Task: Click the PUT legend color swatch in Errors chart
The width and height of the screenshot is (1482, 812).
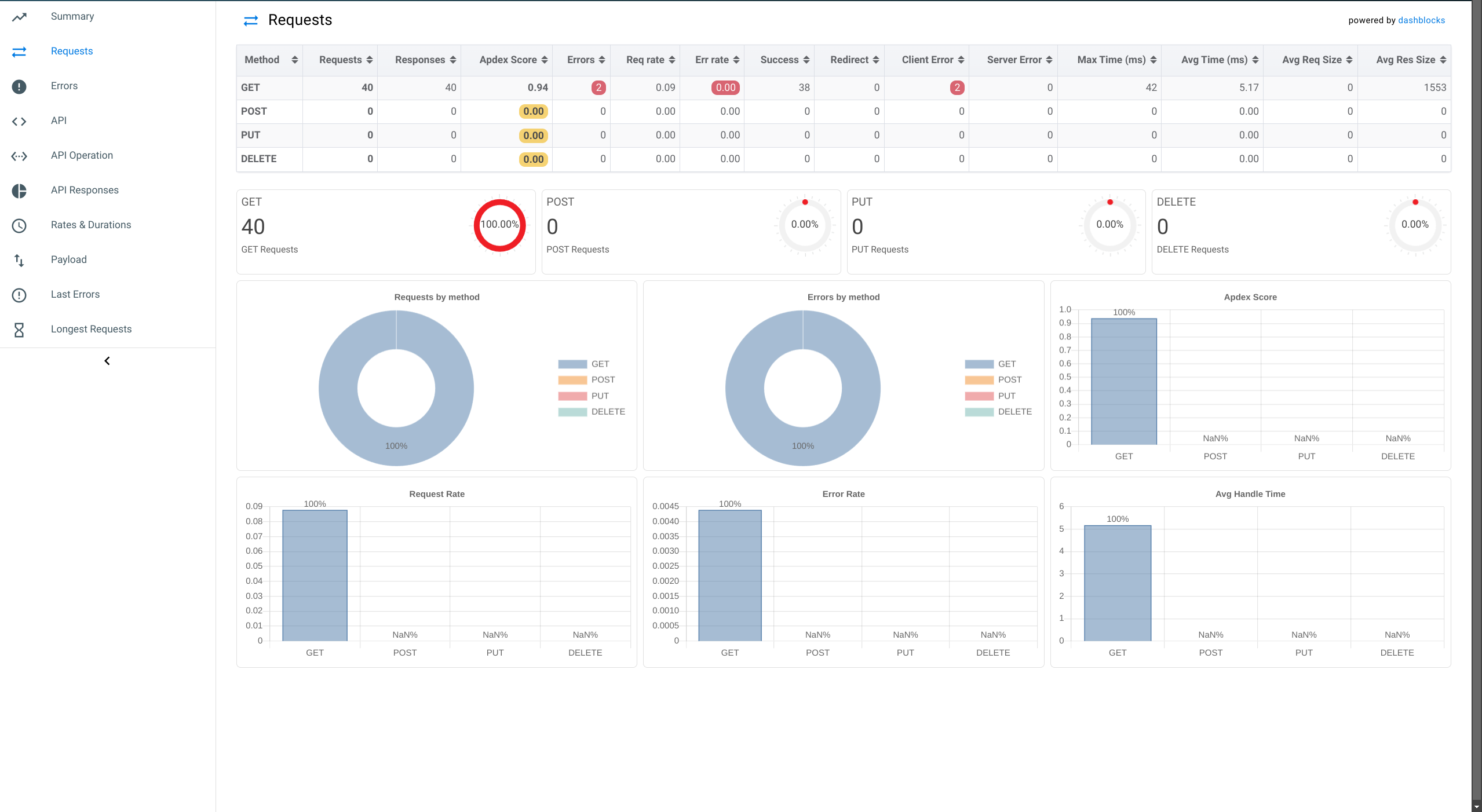Action: pyautogui.click(x=979, y=396)
